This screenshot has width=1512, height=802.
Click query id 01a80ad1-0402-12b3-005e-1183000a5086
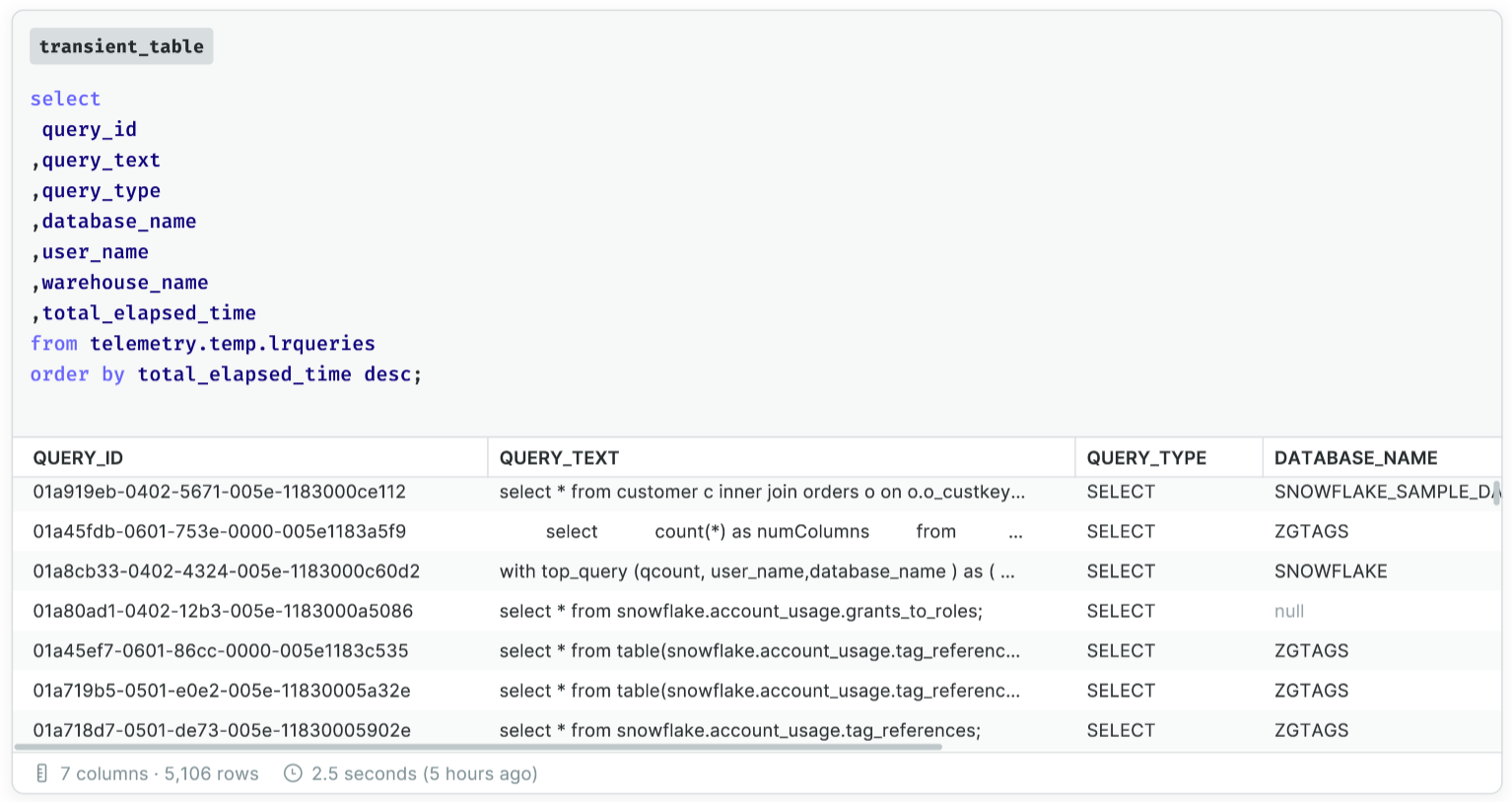[x=223, y=611]
